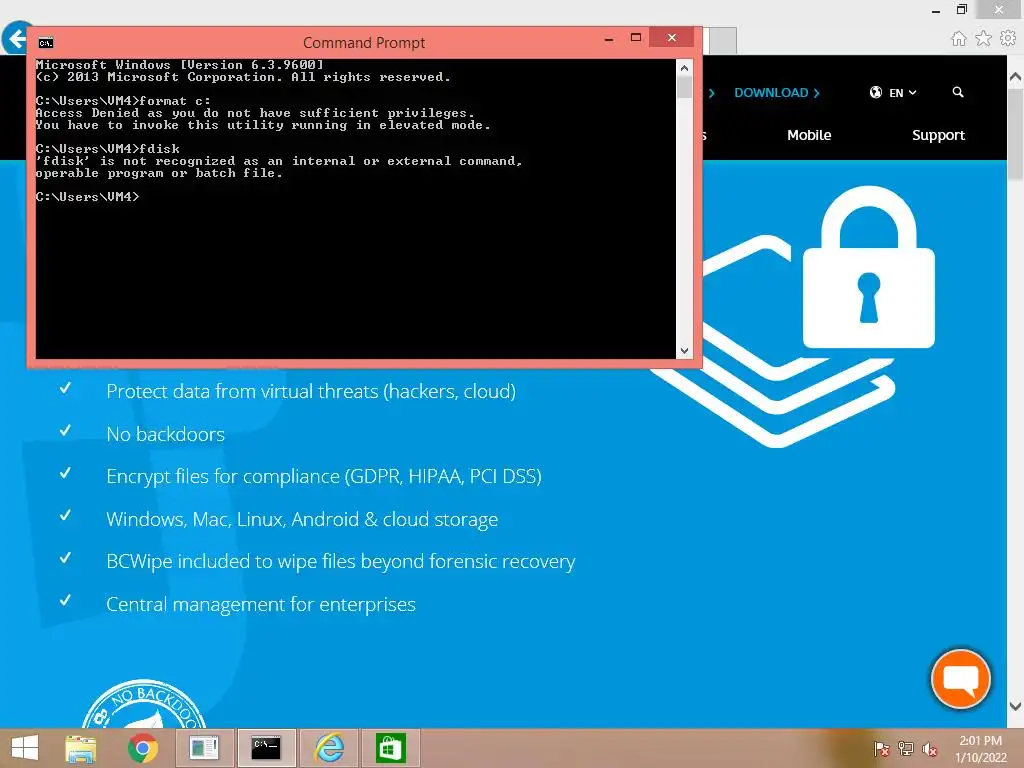Click the 'fdisk is not recognized' line

click(280, 161)
